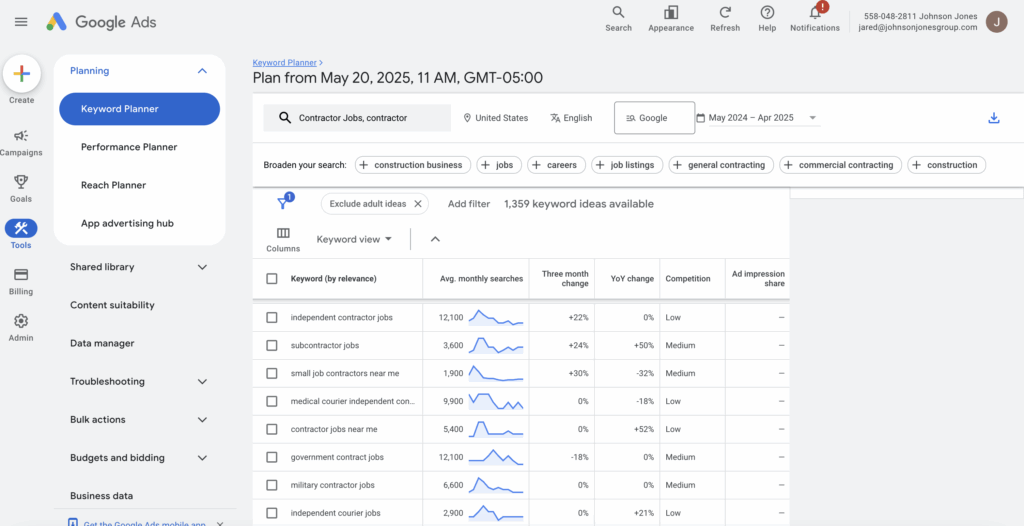The height and width of the screenshot is (526, 1024).
Task: Open Campaigns in the sidebar
Action: 21,143
